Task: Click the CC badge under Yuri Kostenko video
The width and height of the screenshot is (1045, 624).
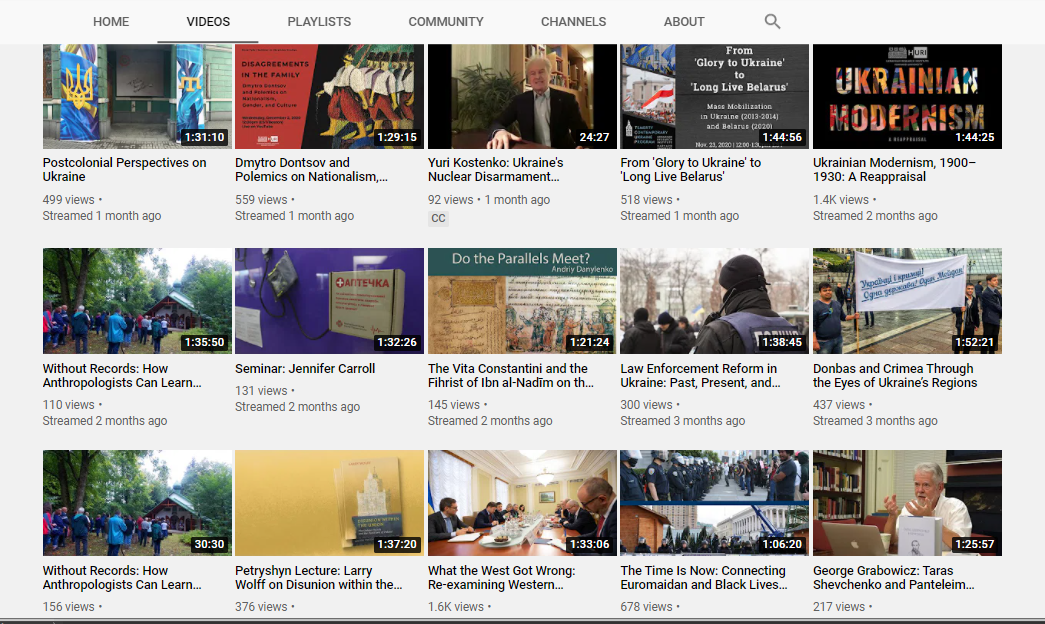Action: (x=438, y=218)
